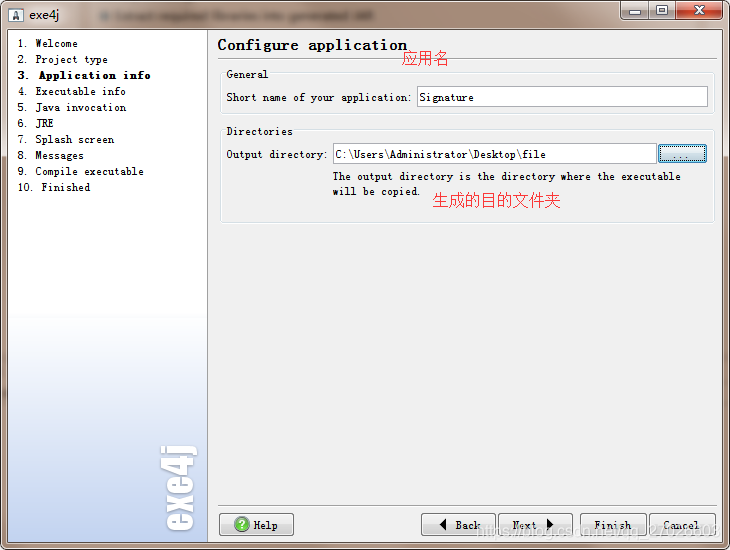The image size is (730, 550).
Task: Go to Messages step
Action: [50, 155]
